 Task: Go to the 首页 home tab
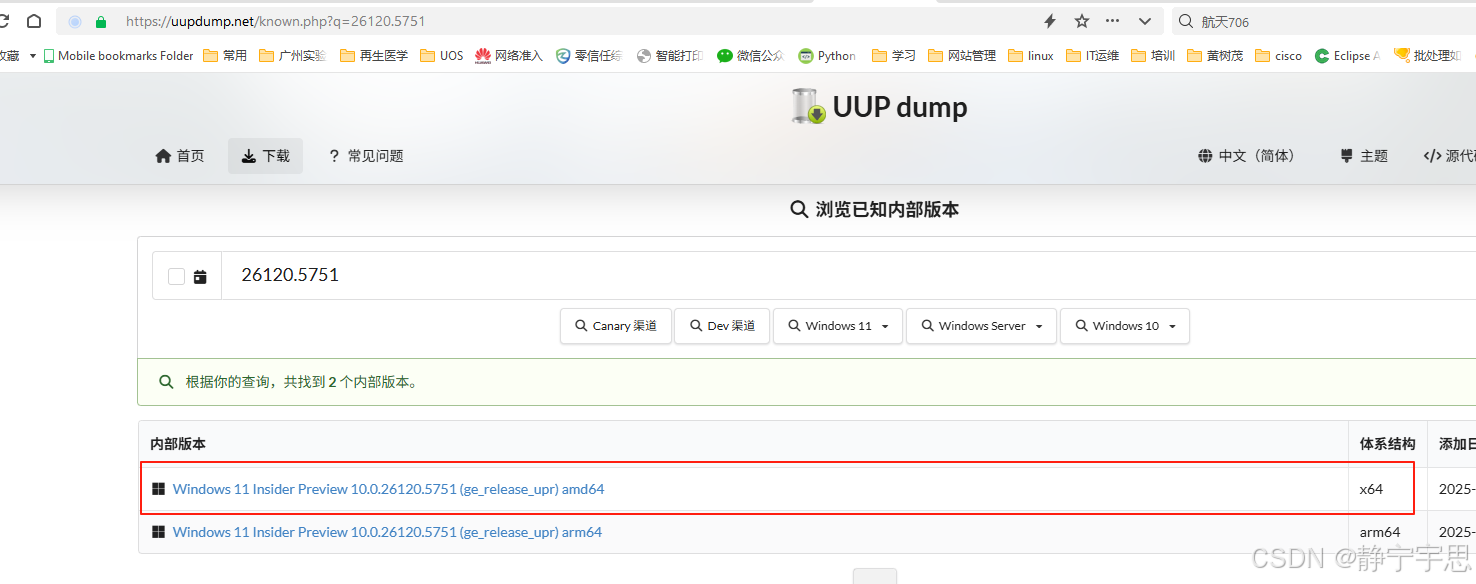pyautogui.click(x=180, y=156)
